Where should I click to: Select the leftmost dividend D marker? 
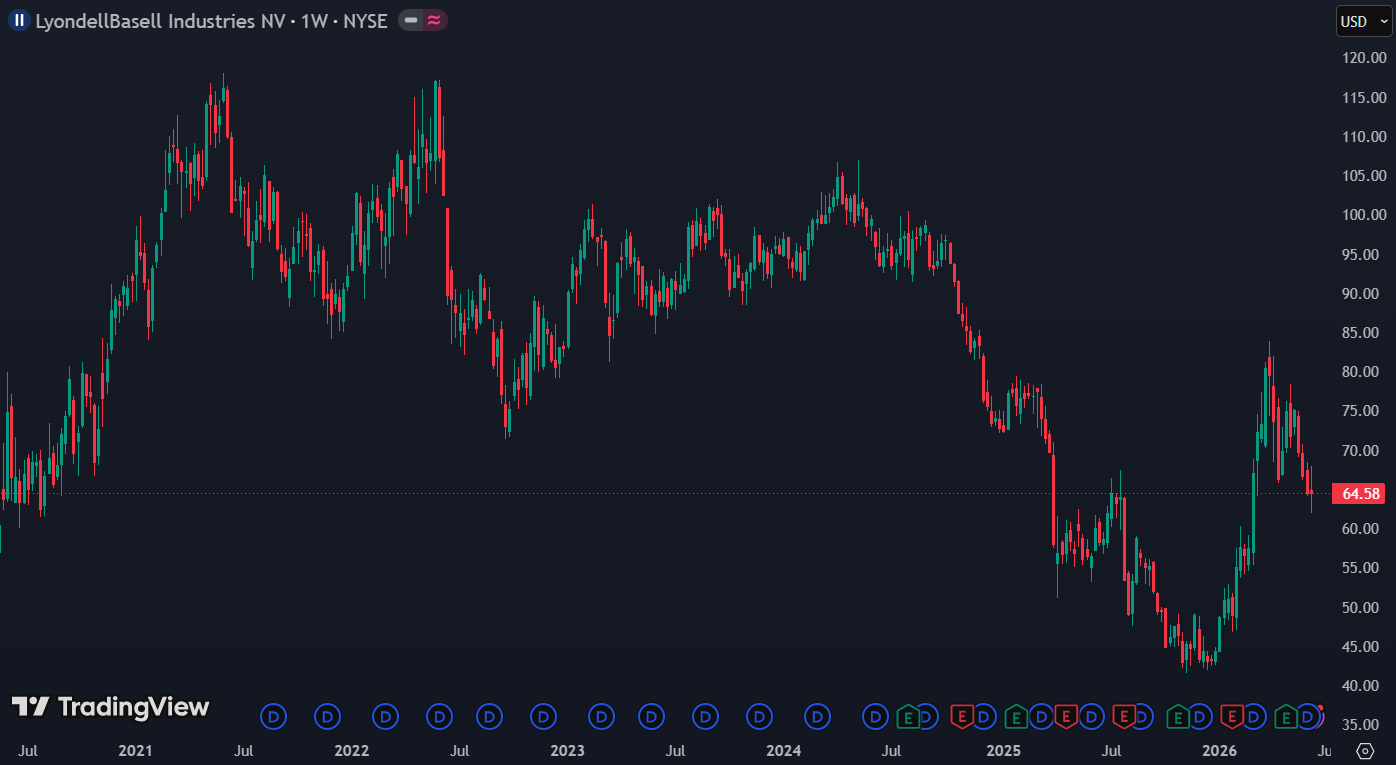tap(274, 716)
